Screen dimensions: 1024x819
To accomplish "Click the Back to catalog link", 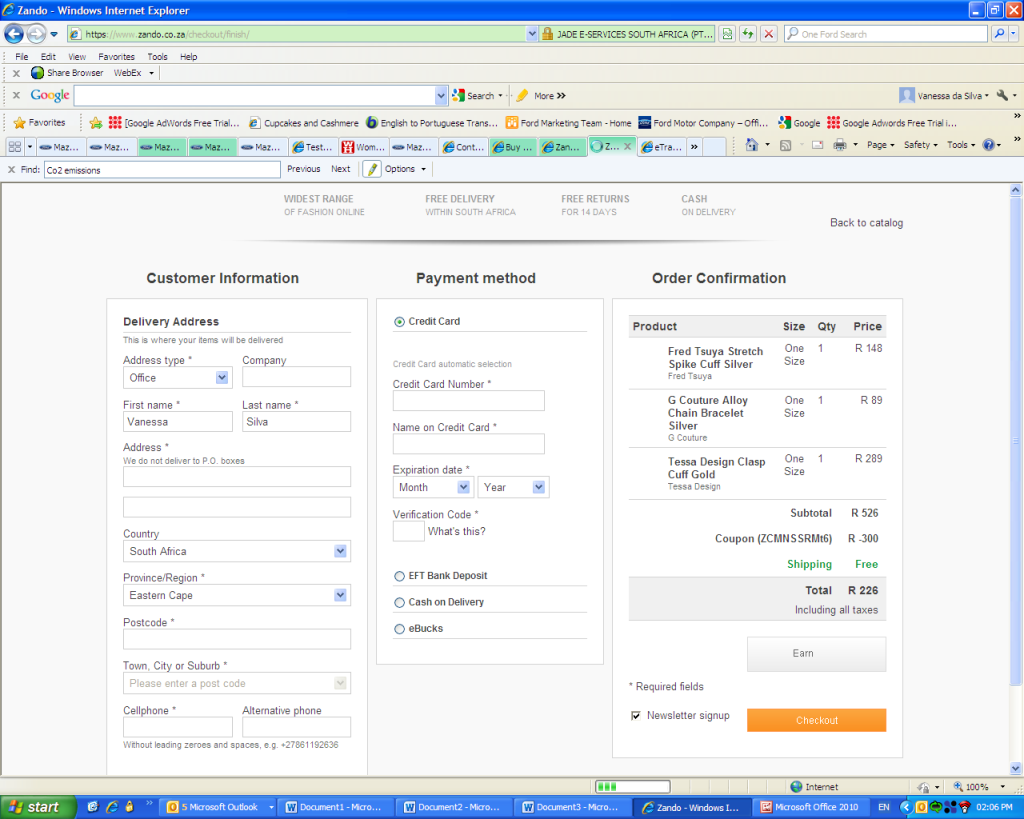I will point(866,223).
